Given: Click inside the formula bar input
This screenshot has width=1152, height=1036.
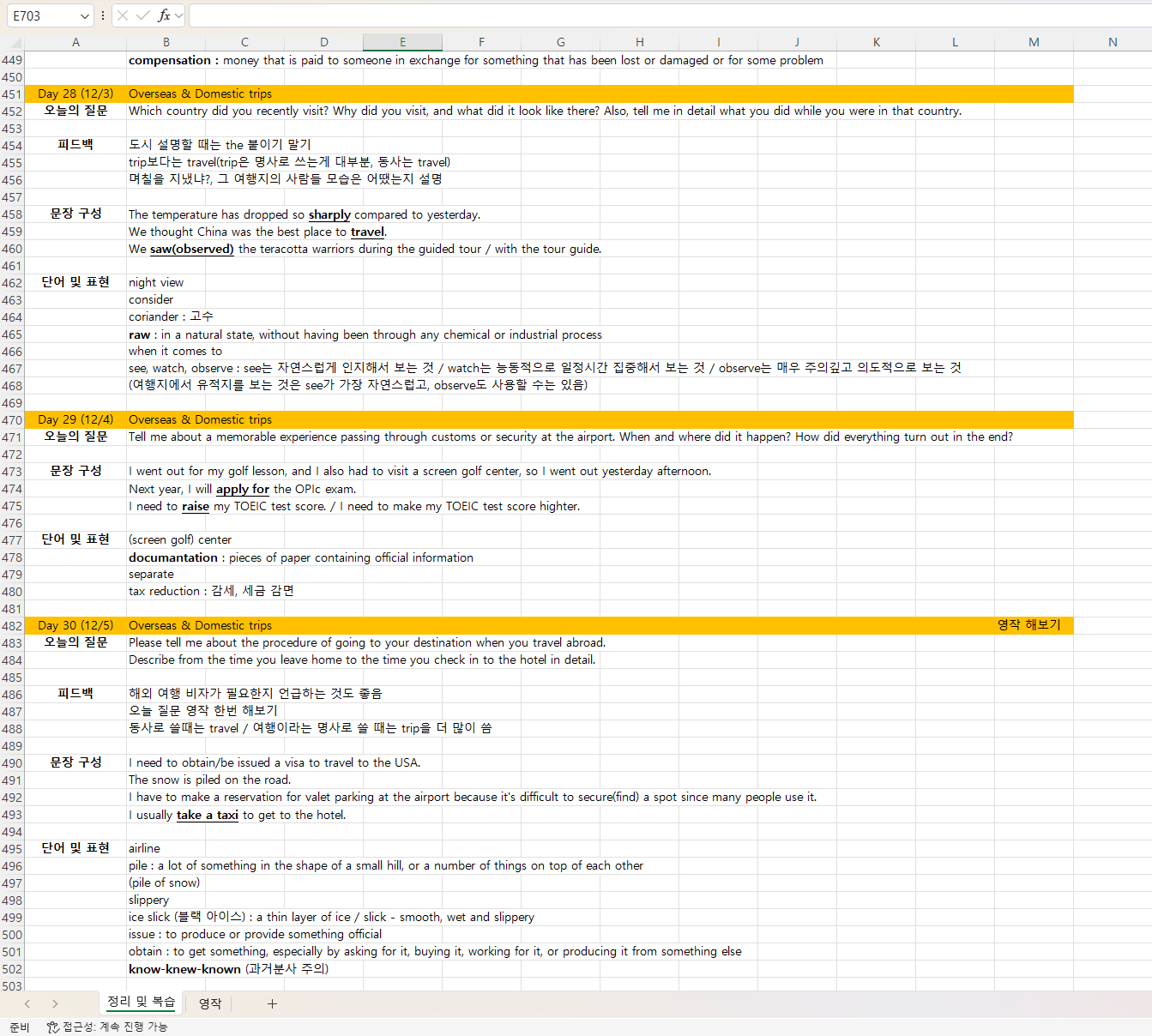Looking at the screenshot, I should pos(669,15).
